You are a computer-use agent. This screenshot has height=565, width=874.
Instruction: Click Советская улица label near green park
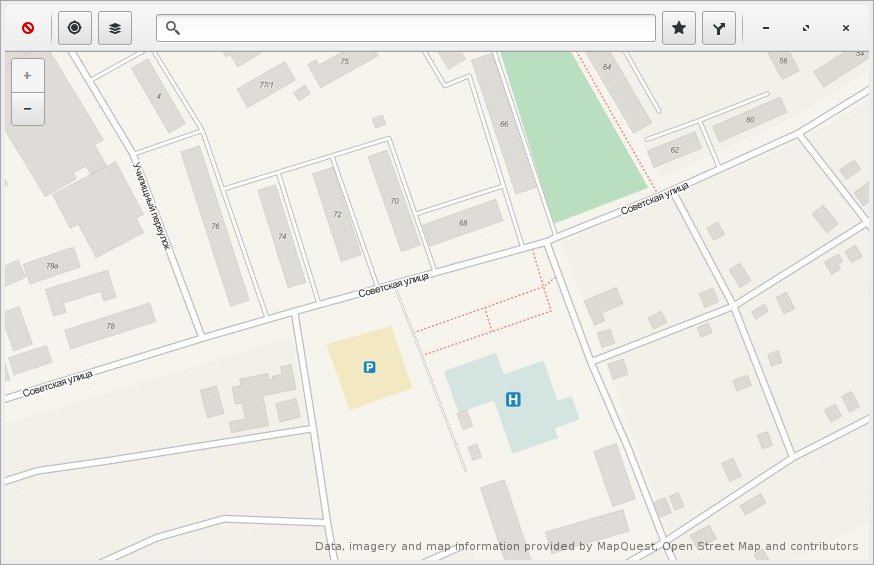pyautogui.click(x=655, y=198)
